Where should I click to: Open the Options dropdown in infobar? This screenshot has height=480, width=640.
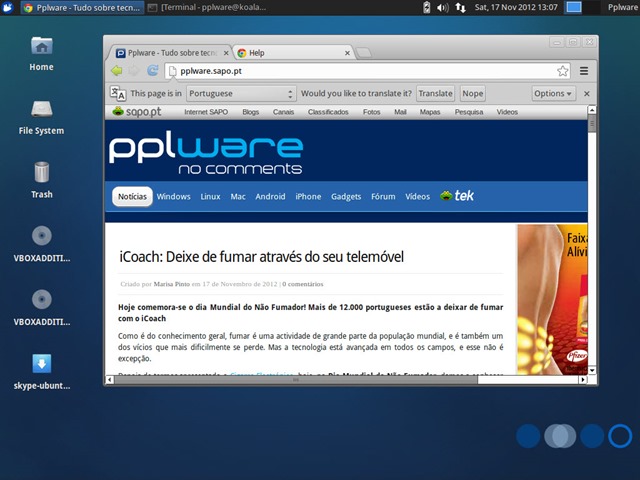553,93
